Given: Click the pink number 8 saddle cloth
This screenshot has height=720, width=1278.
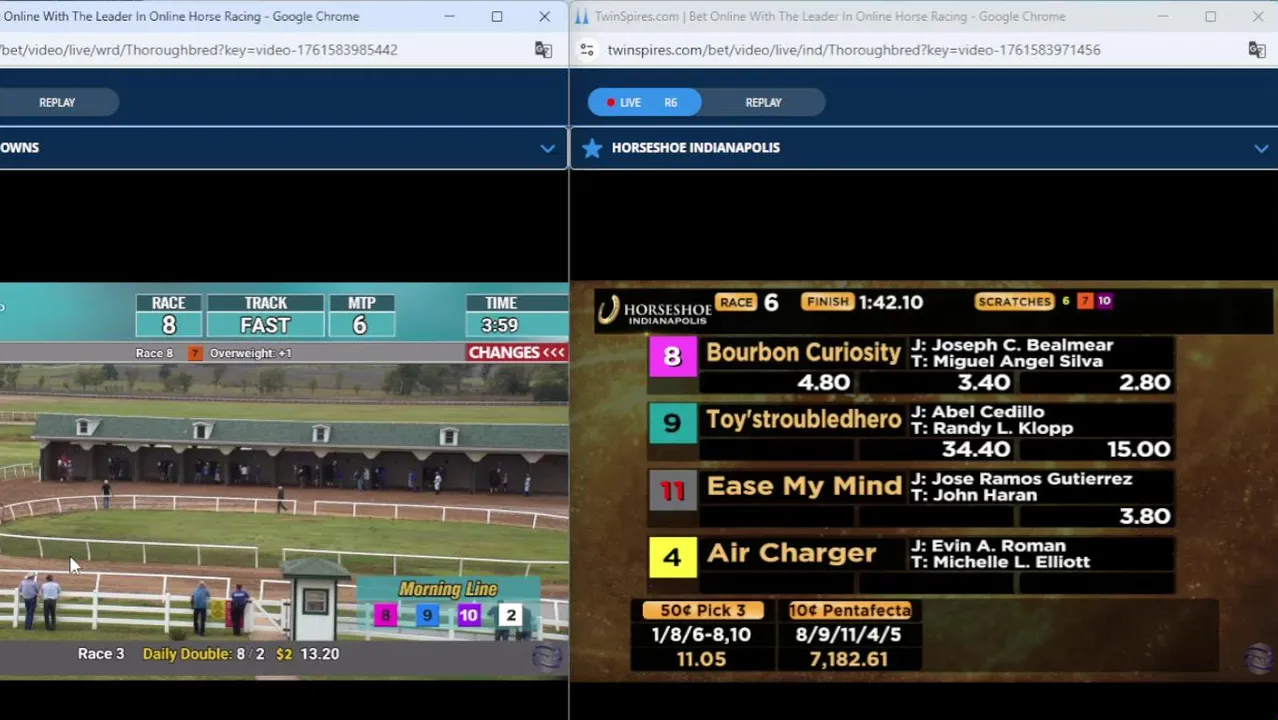Looking at the screenshot, I should click(x=672, y=357).
